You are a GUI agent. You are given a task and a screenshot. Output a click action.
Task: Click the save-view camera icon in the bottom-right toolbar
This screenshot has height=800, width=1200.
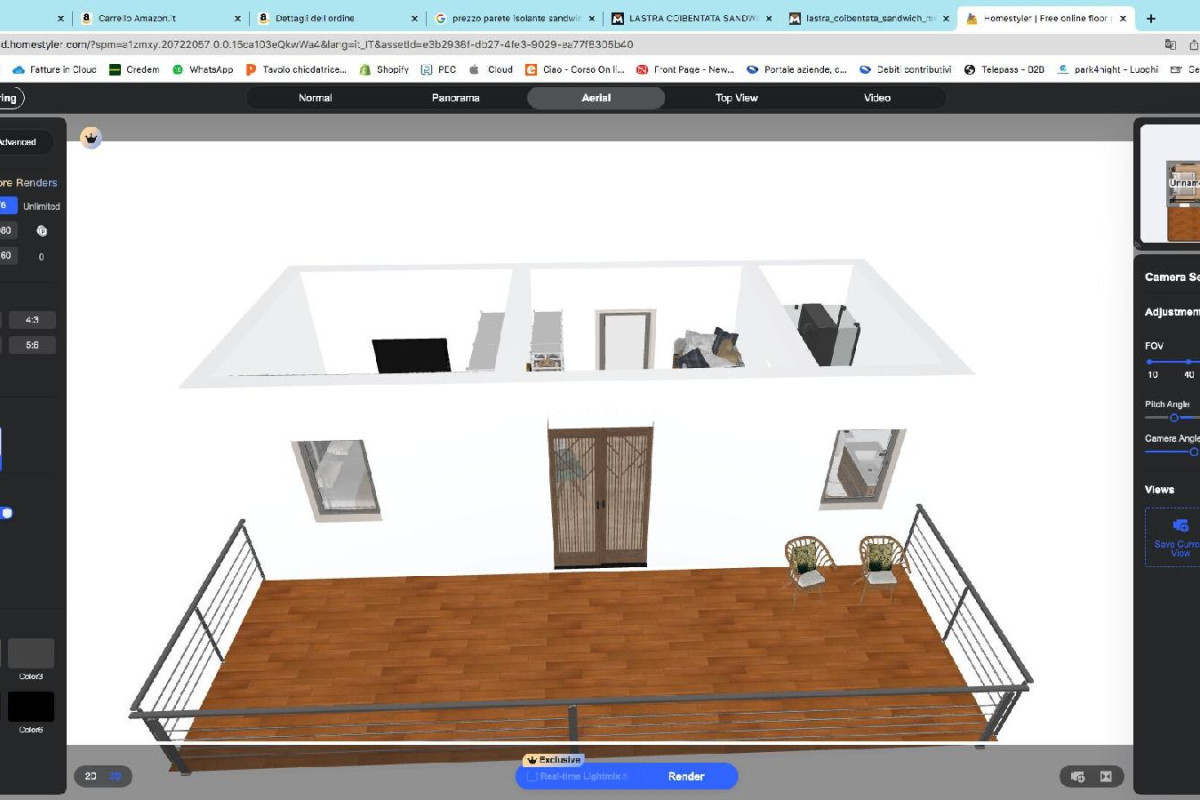pos(1077,776)
